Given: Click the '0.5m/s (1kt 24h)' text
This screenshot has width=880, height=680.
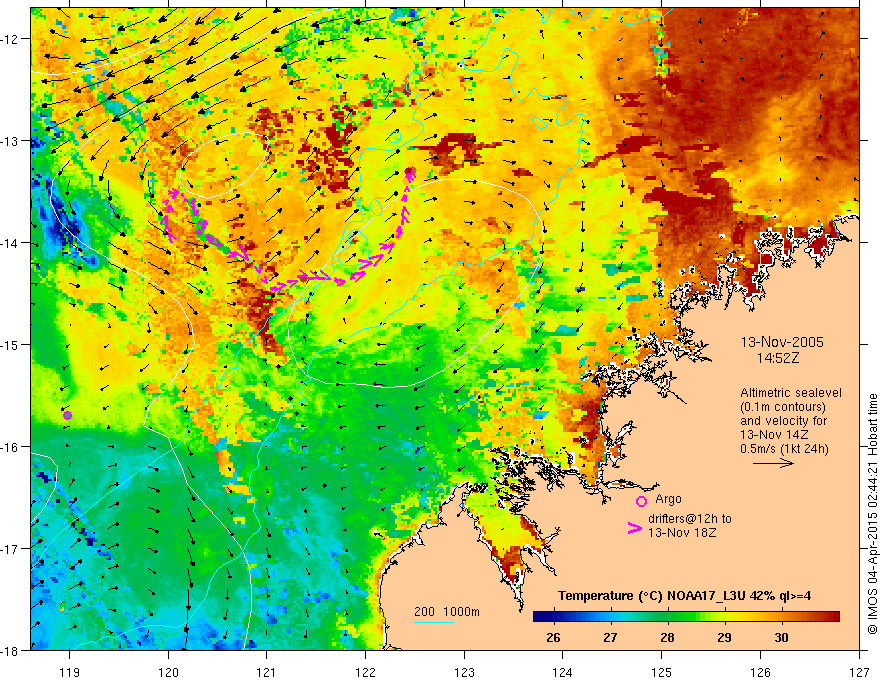Looking at the screenshot, I should pyautogui.click(x=784, y=449).
